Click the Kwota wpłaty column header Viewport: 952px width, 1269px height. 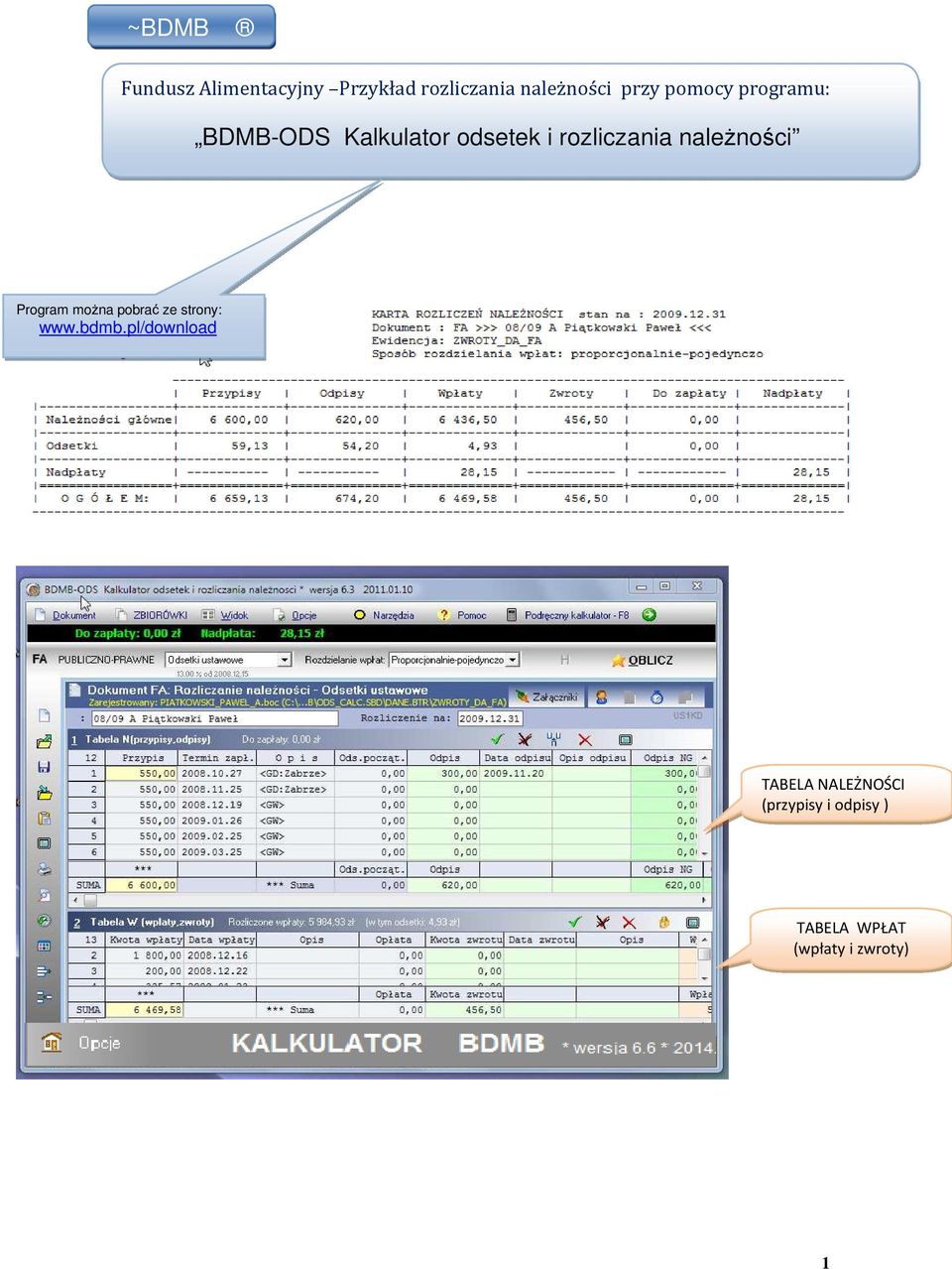pyautogui.click(x=145, y=940)
